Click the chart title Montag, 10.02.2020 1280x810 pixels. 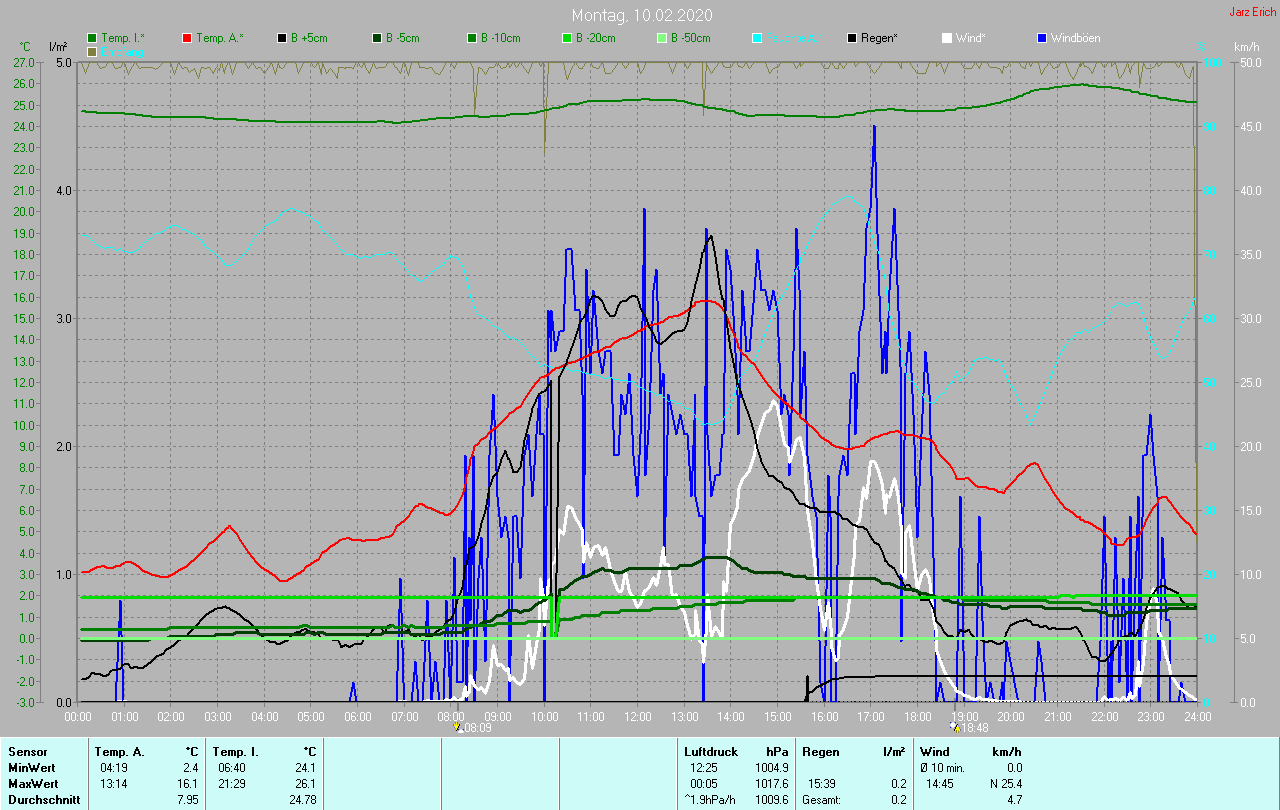[x=642, y=15]
